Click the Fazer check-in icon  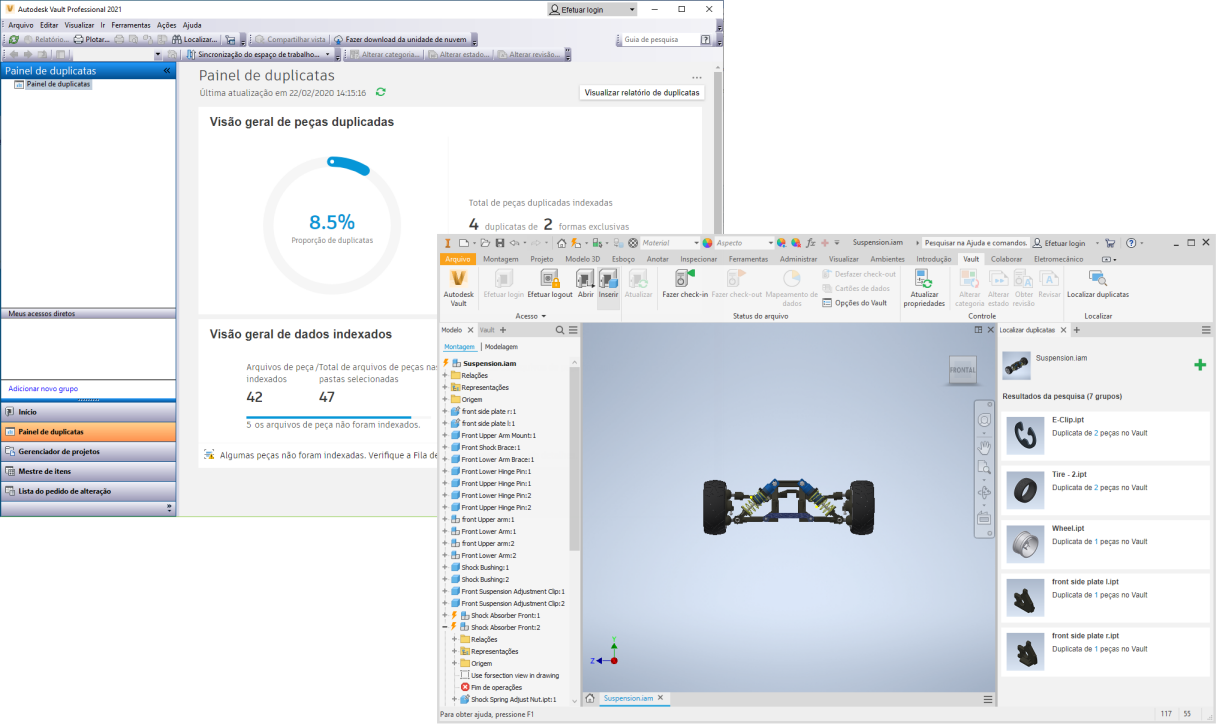pyautogui.click(x=684, y=279)
